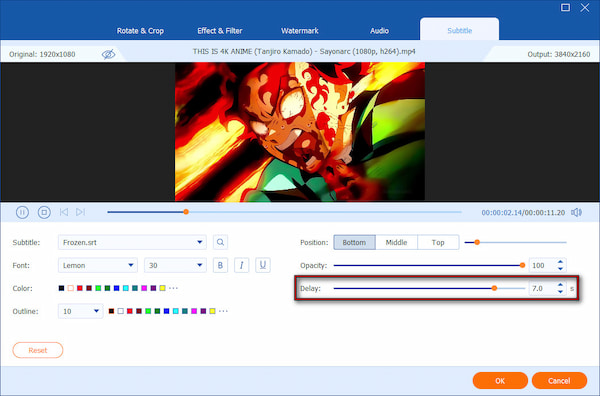Click the playback progress slider handle
Viewport: 600px width, 396px height.
click(x=186, y=212)
